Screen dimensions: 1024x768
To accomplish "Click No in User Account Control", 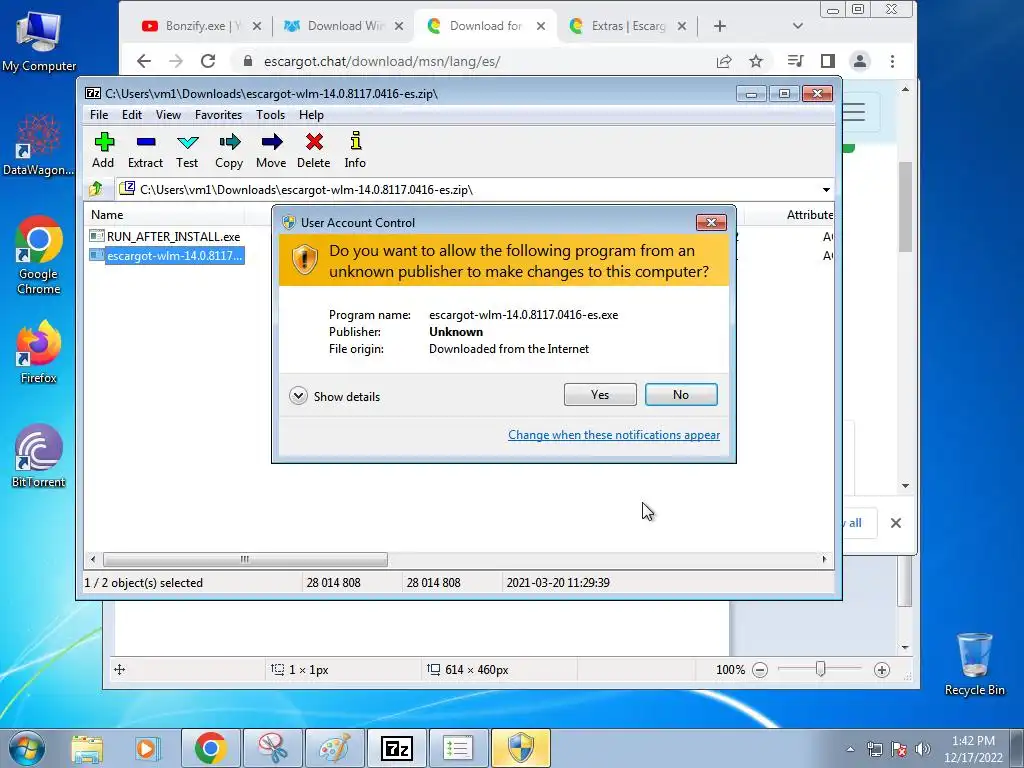I will (x=681, y=394).
